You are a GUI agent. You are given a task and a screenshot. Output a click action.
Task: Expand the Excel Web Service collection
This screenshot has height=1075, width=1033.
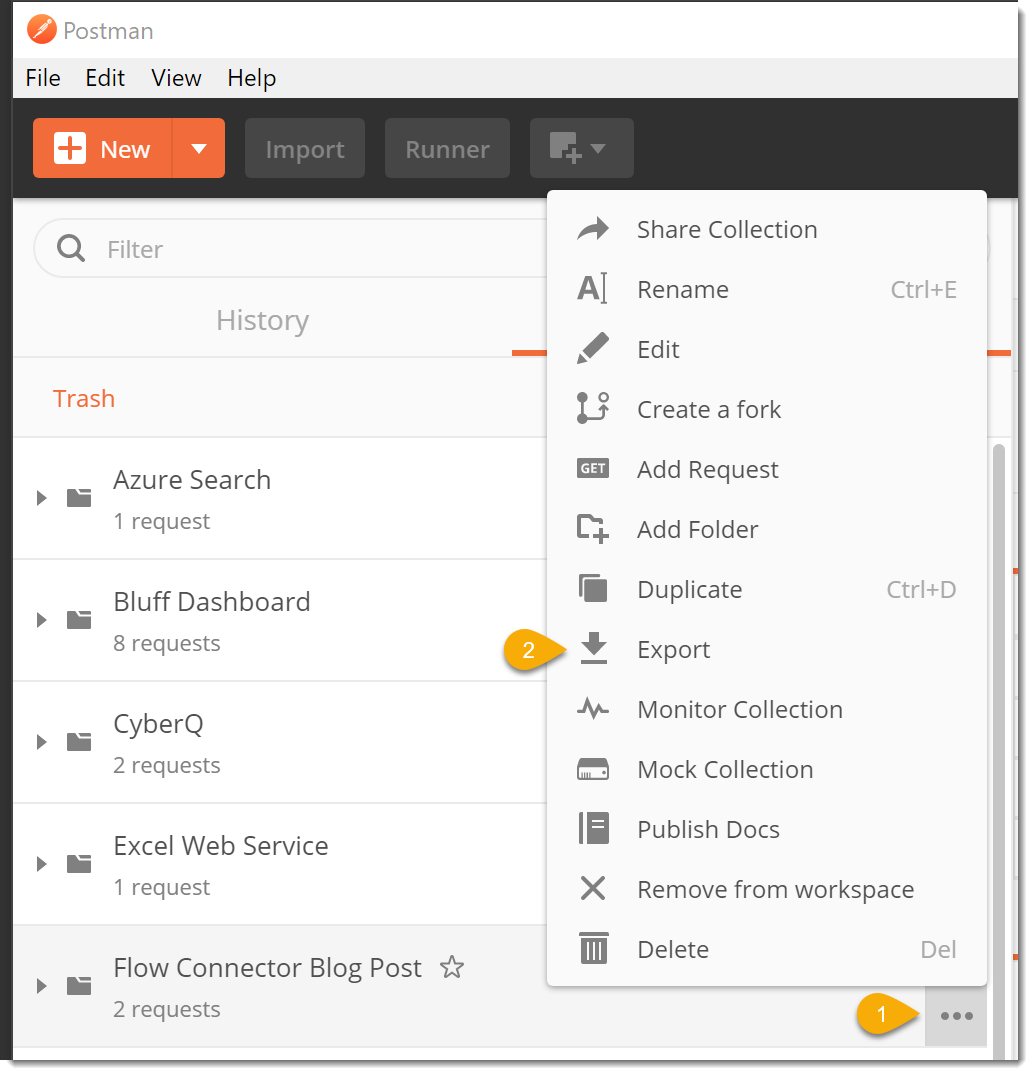(42, 864)
